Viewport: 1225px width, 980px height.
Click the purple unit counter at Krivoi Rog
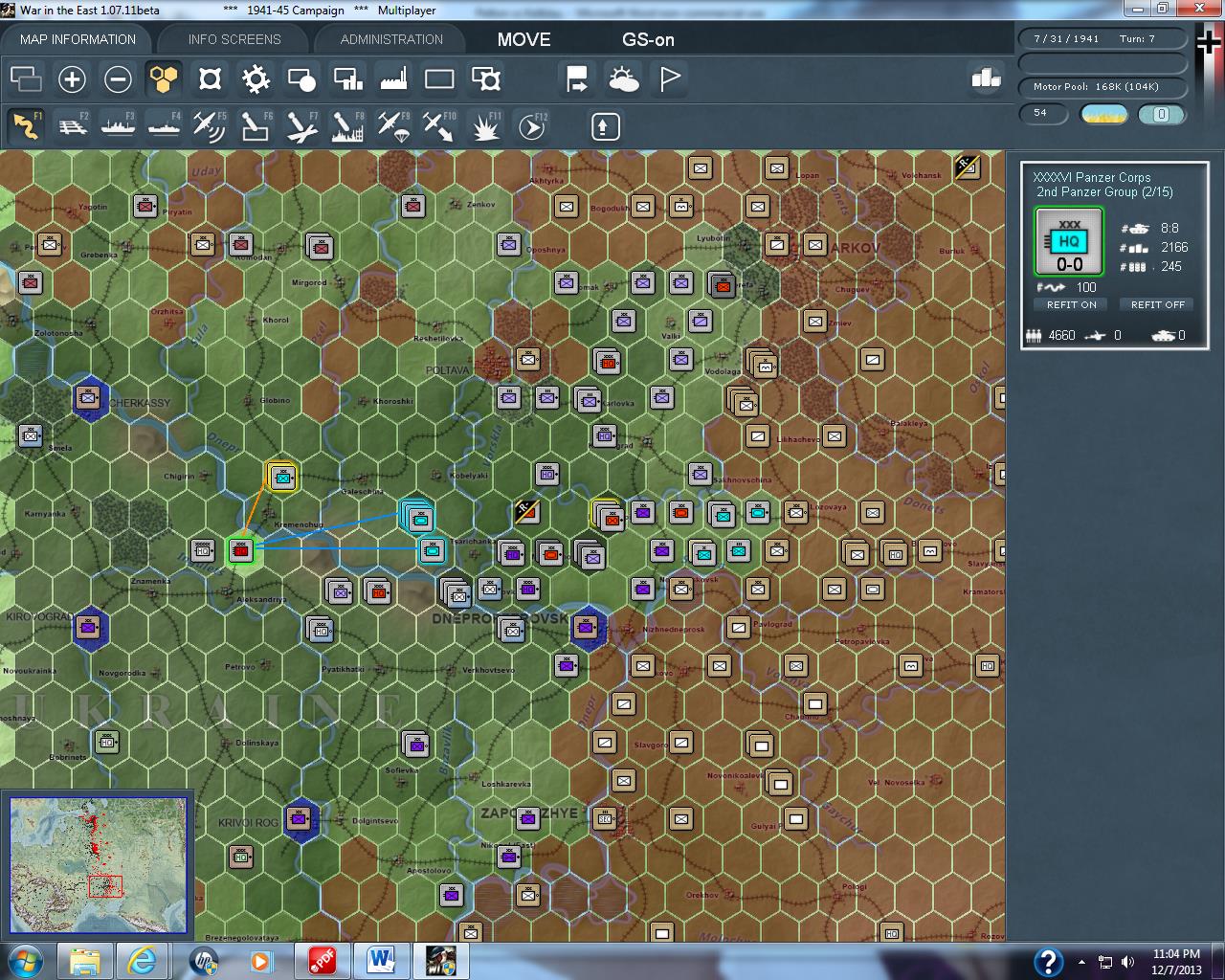point(299,819)
